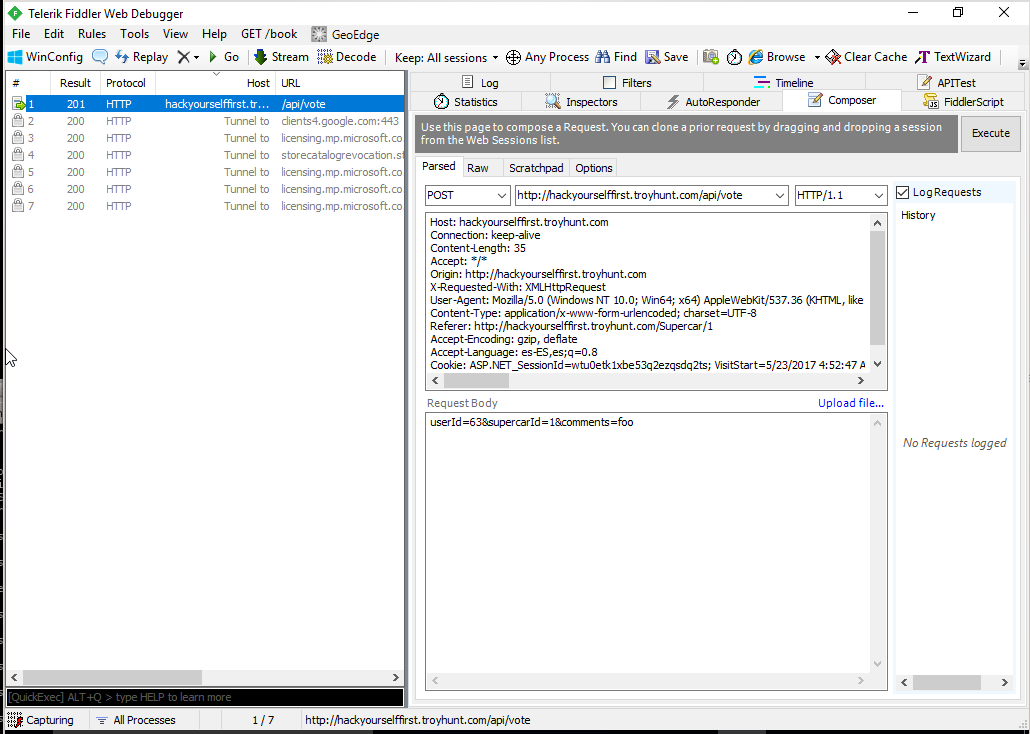Open the File menu
The width and height of the screenshot is (1030, 734).
(x=21, y=34)
